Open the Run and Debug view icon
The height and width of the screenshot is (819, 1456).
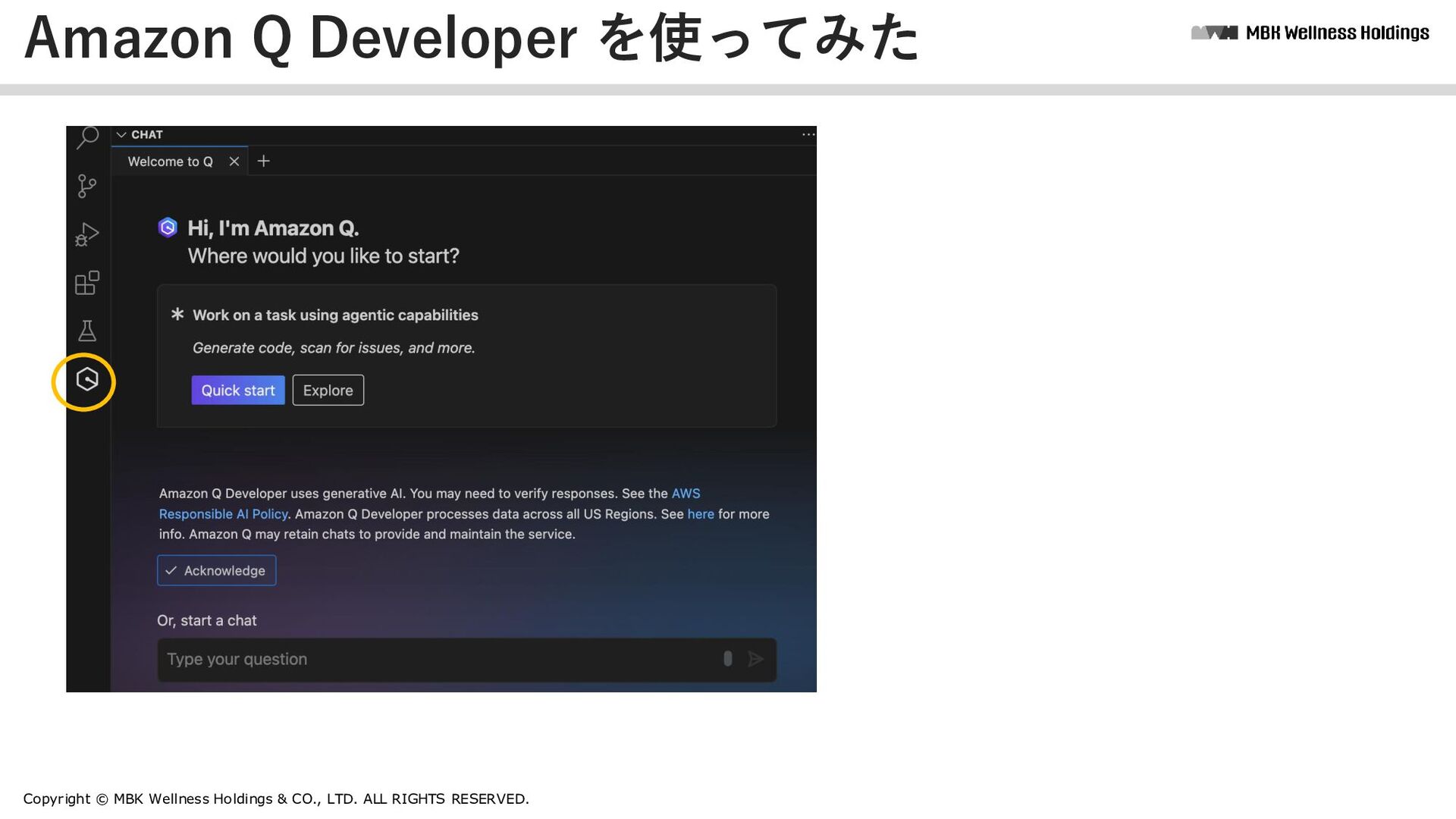[87, 234]
